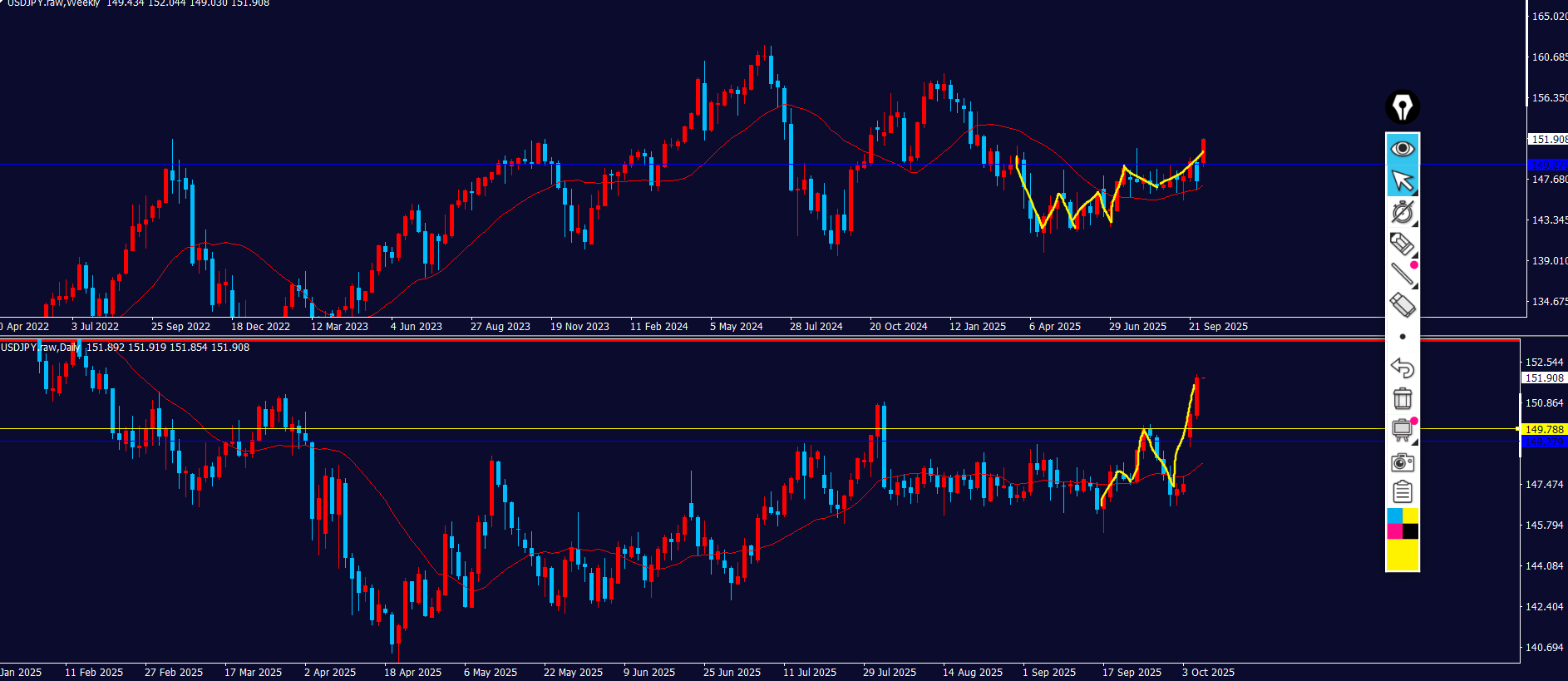Click the 149.788 yellow price label
Screen dimensions: 1568x681
click(1544, 430)
